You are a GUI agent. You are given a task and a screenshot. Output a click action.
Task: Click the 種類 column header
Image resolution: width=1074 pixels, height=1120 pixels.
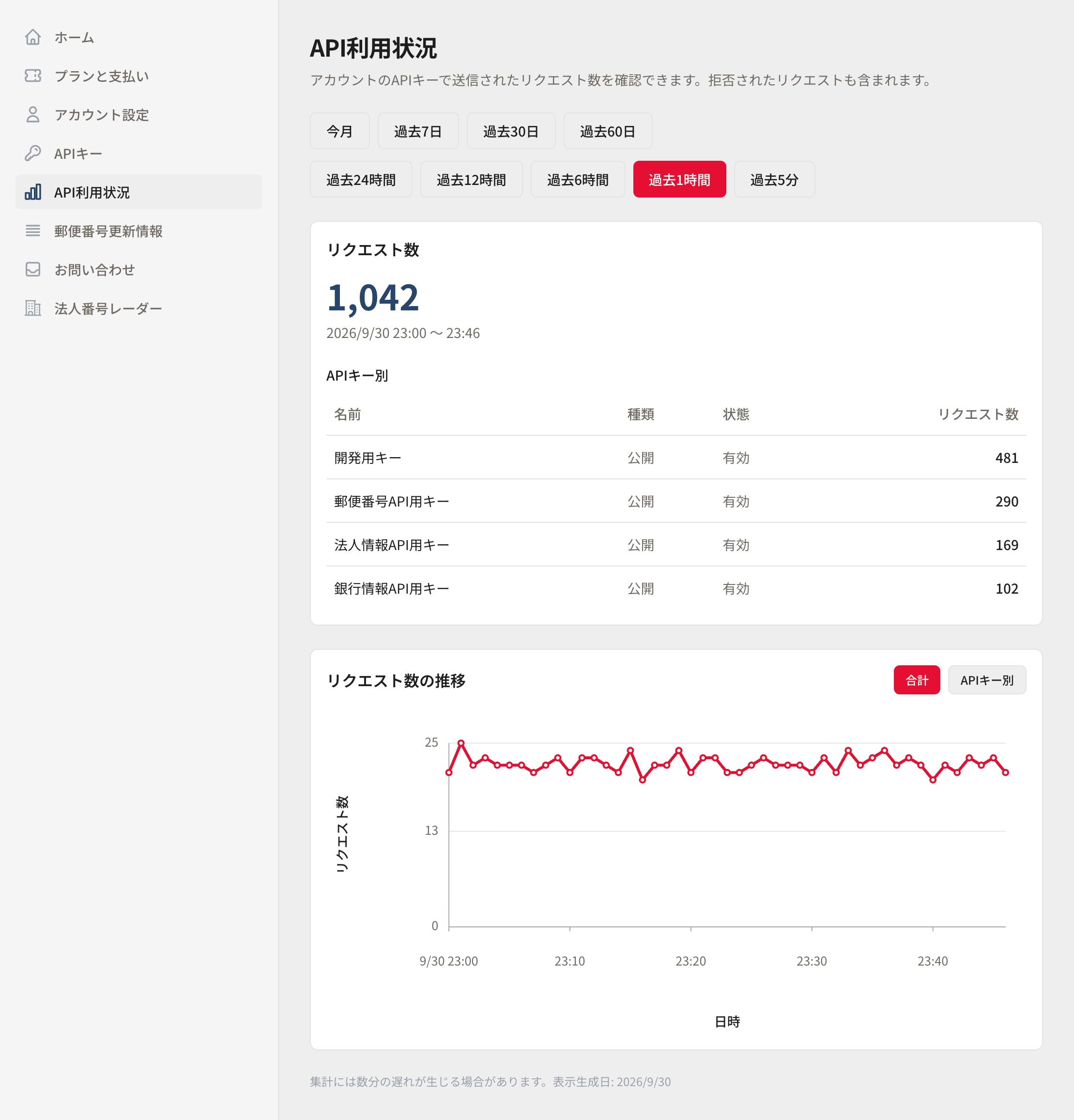[641, 414]
